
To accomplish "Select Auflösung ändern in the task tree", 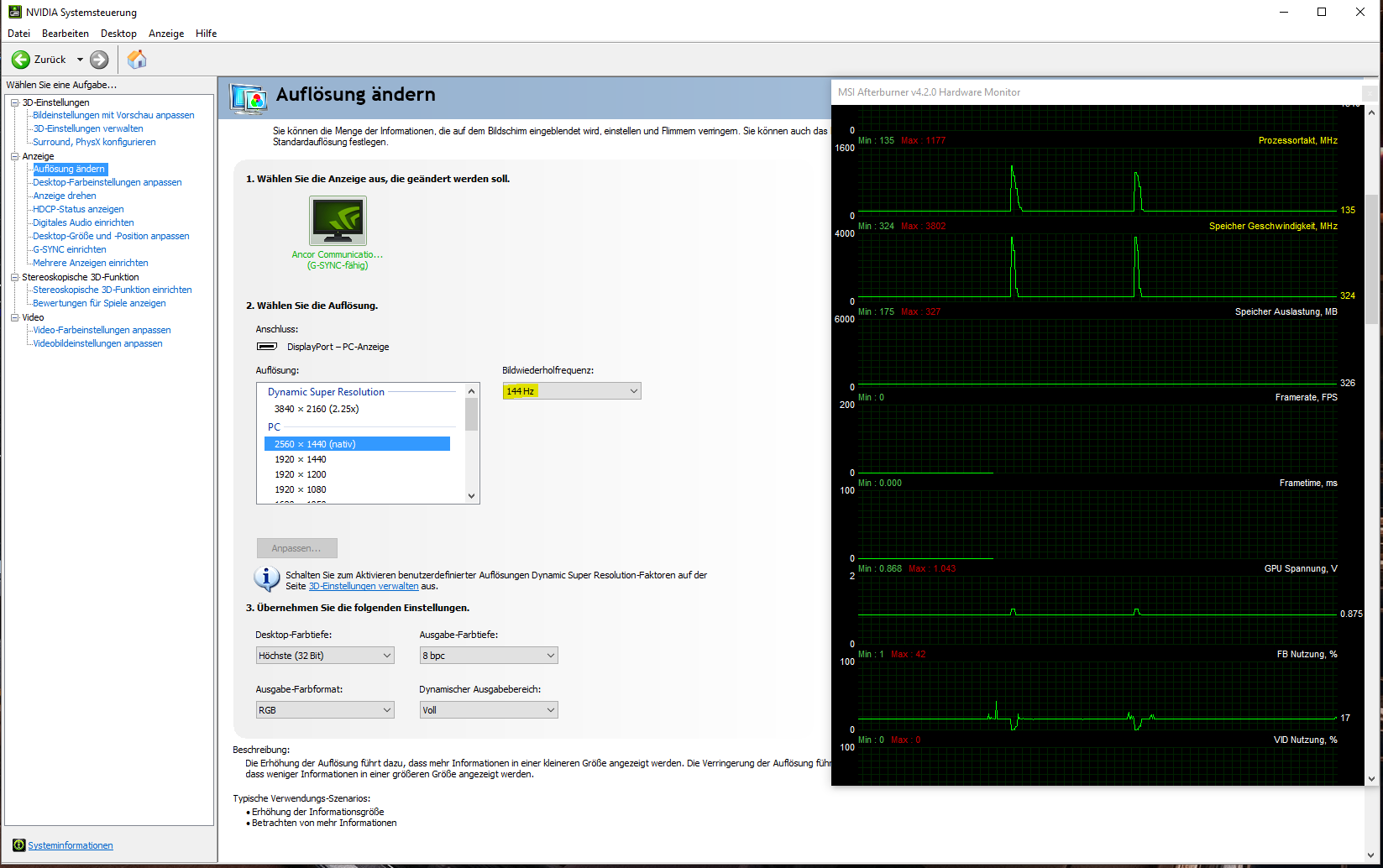I will 70,169.
